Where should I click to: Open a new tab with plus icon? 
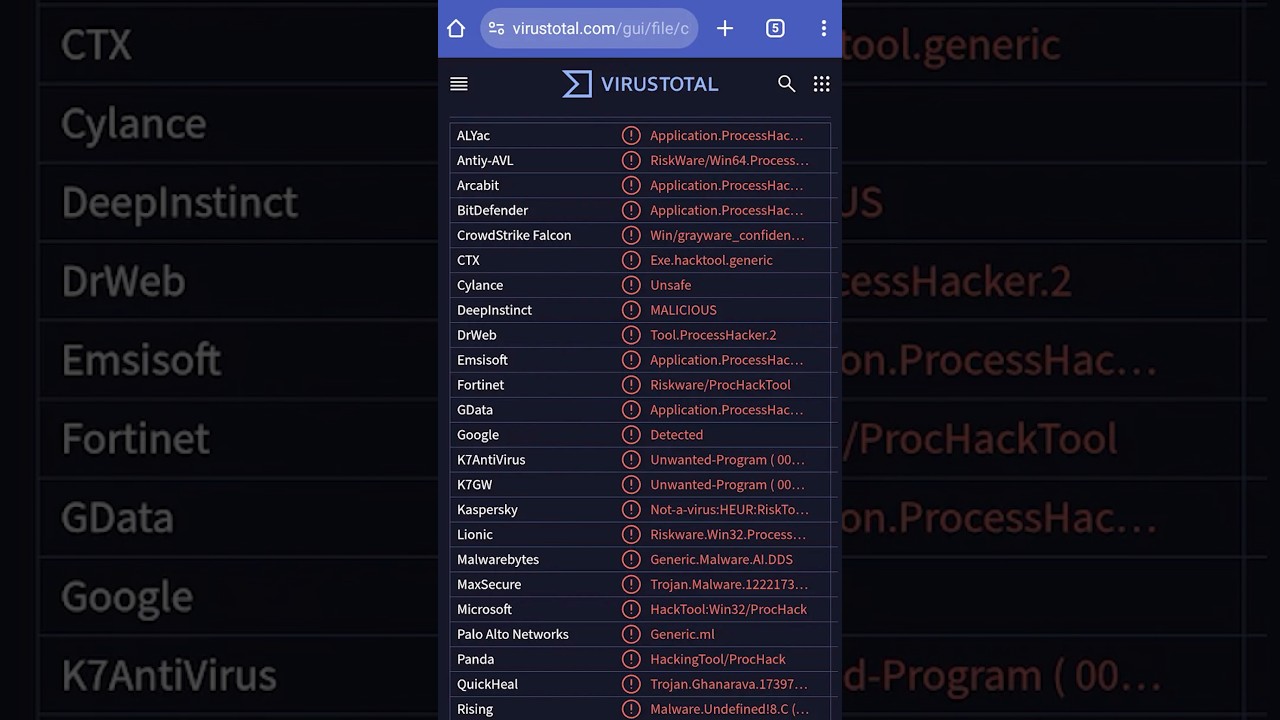(725, 29)
